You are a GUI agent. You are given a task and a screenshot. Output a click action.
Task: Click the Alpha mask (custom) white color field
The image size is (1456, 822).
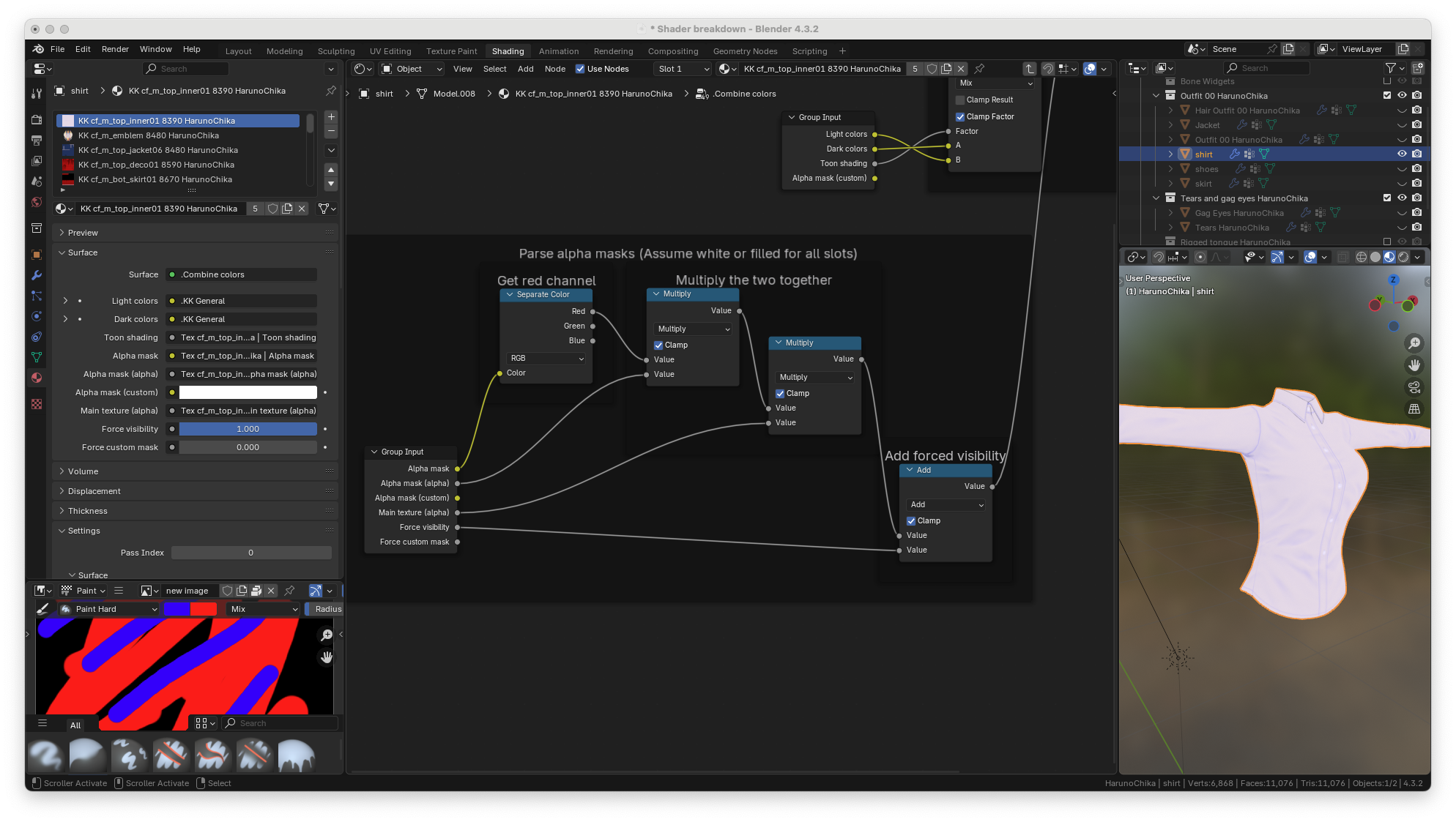pyautogui.click(x=248, y=392)
